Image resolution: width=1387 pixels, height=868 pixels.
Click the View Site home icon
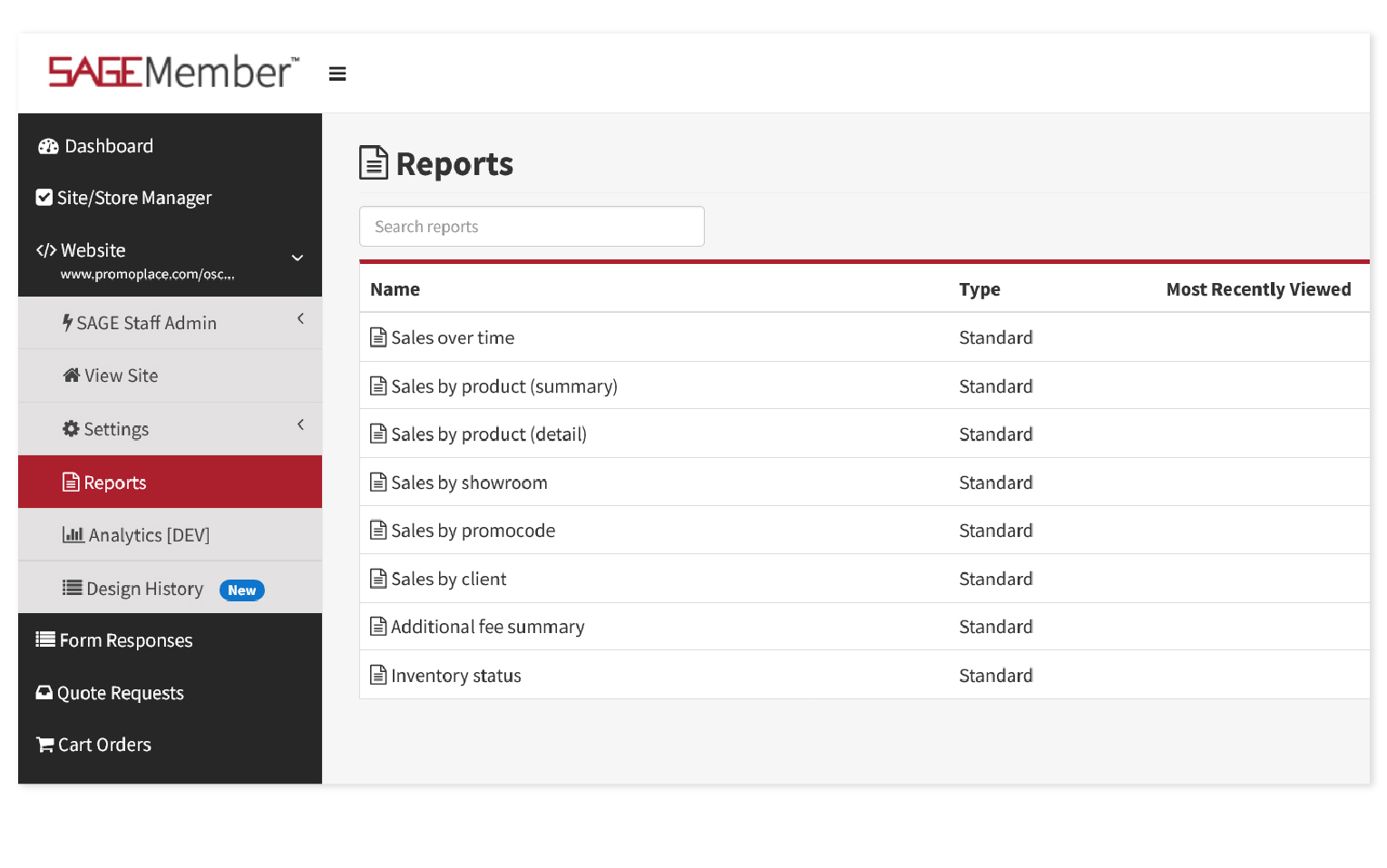pos(71,375)
